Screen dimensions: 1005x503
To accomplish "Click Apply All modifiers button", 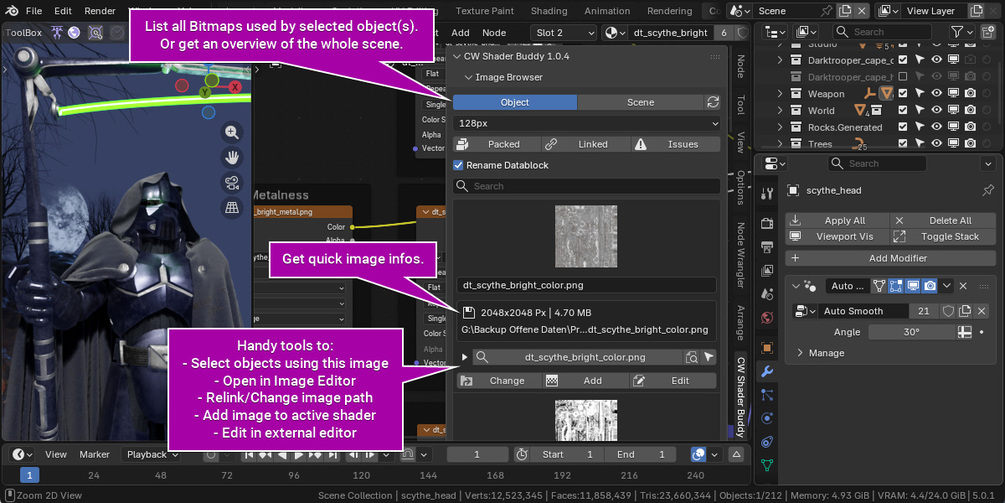I will (x=837, y=220).
